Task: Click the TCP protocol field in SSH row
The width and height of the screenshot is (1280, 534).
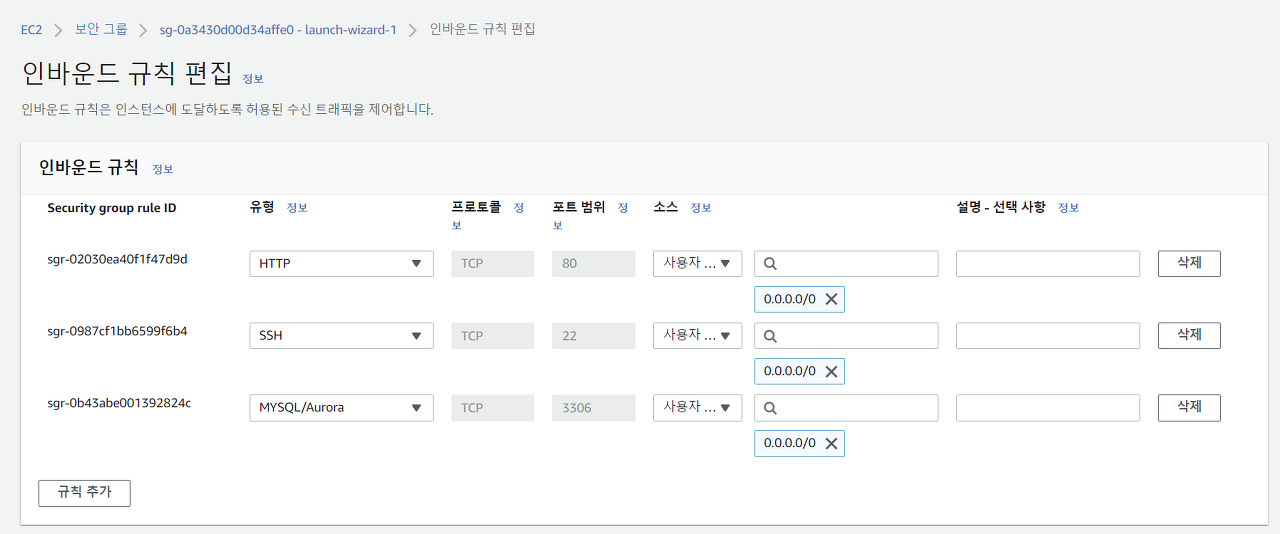Action: [493, 336]
